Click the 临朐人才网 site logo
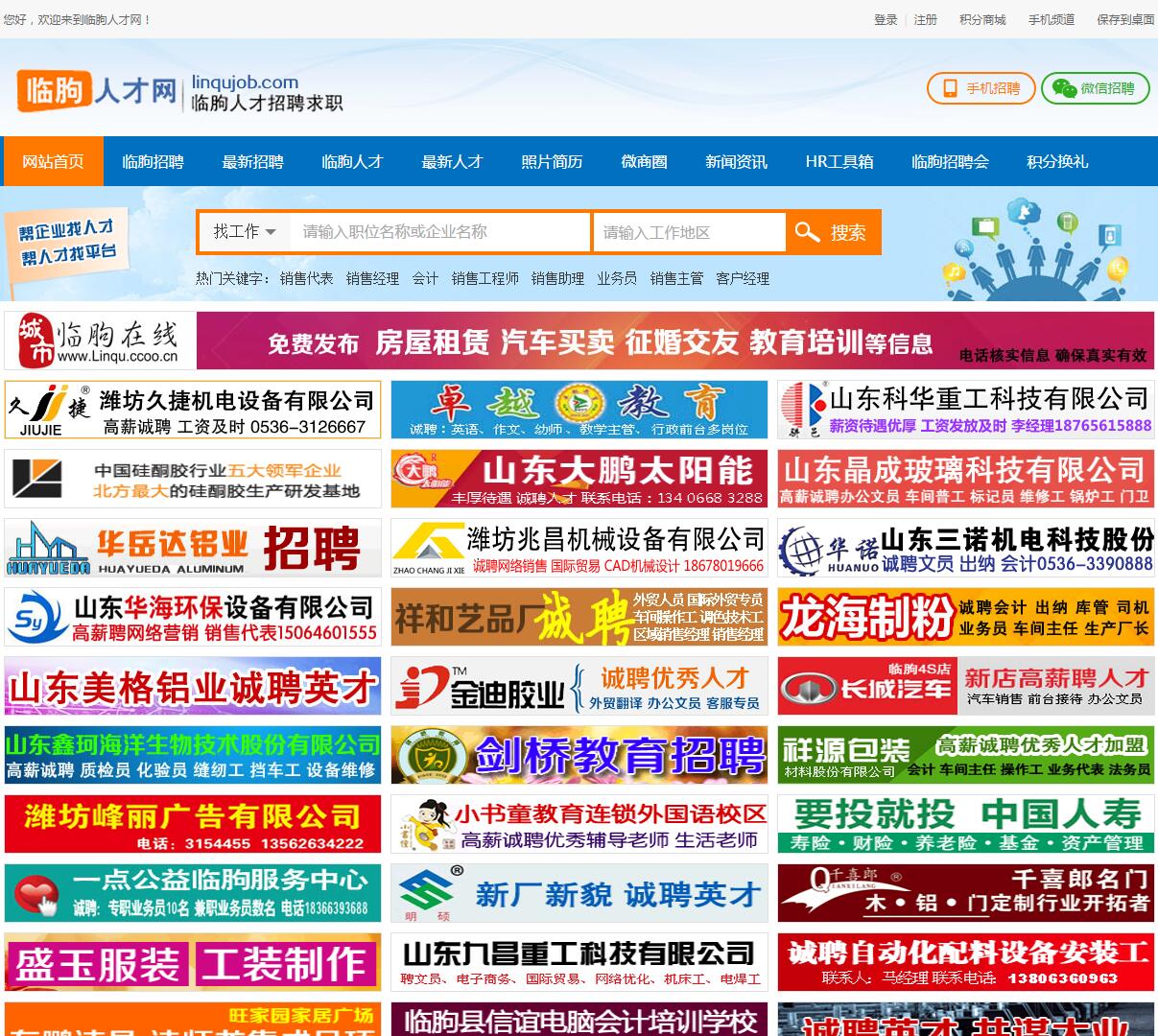Image resolution: width=1158 pixels, height=1036 pixels. (97, 90)
